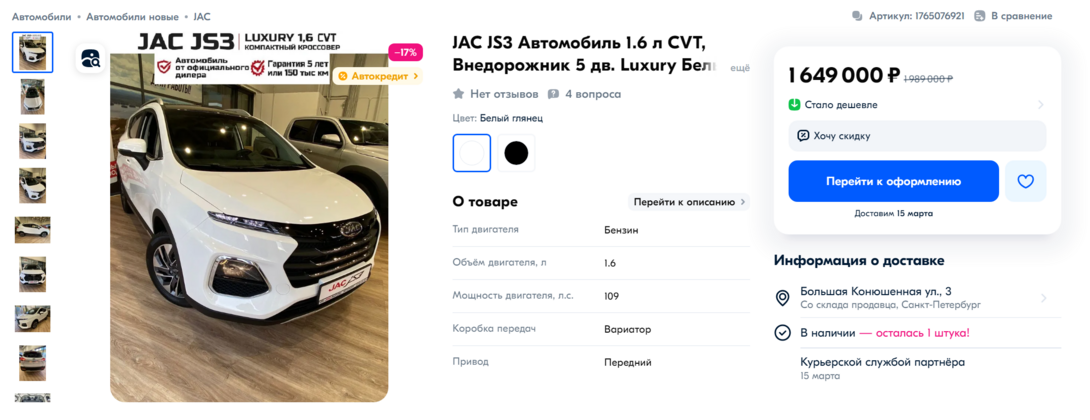Click the star icon beside Нет отзывов

point(458,94)
